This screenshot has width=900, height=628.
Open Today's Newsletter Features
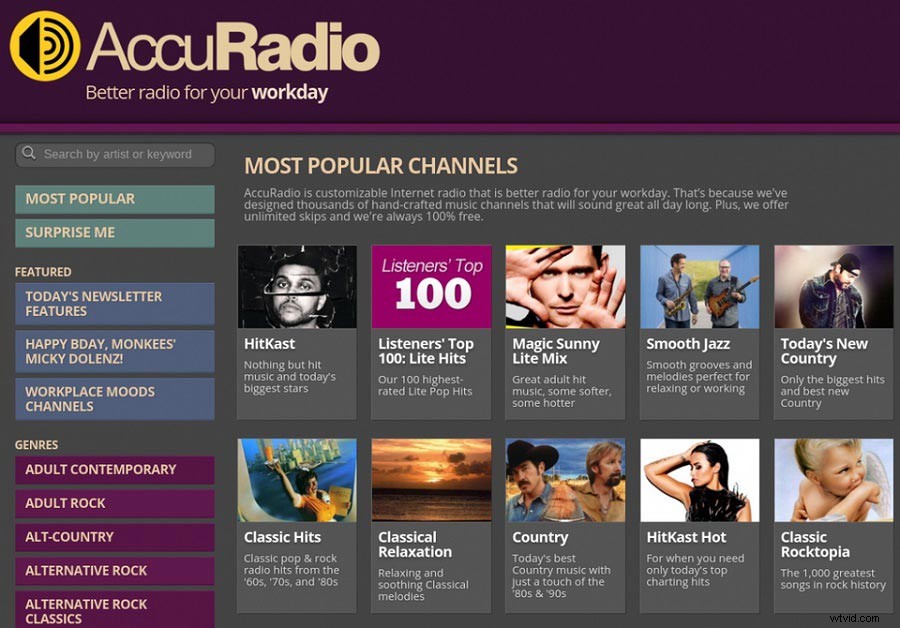[114, 303]
